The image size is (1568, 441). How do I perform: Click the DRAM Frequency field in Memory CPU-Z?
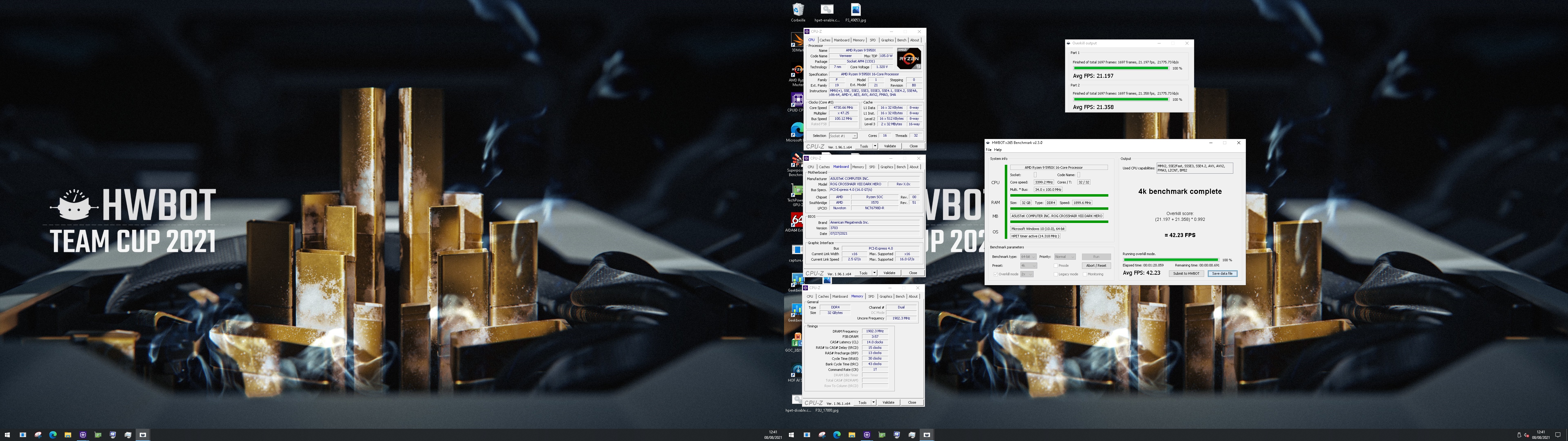click(x=875, y=331)
